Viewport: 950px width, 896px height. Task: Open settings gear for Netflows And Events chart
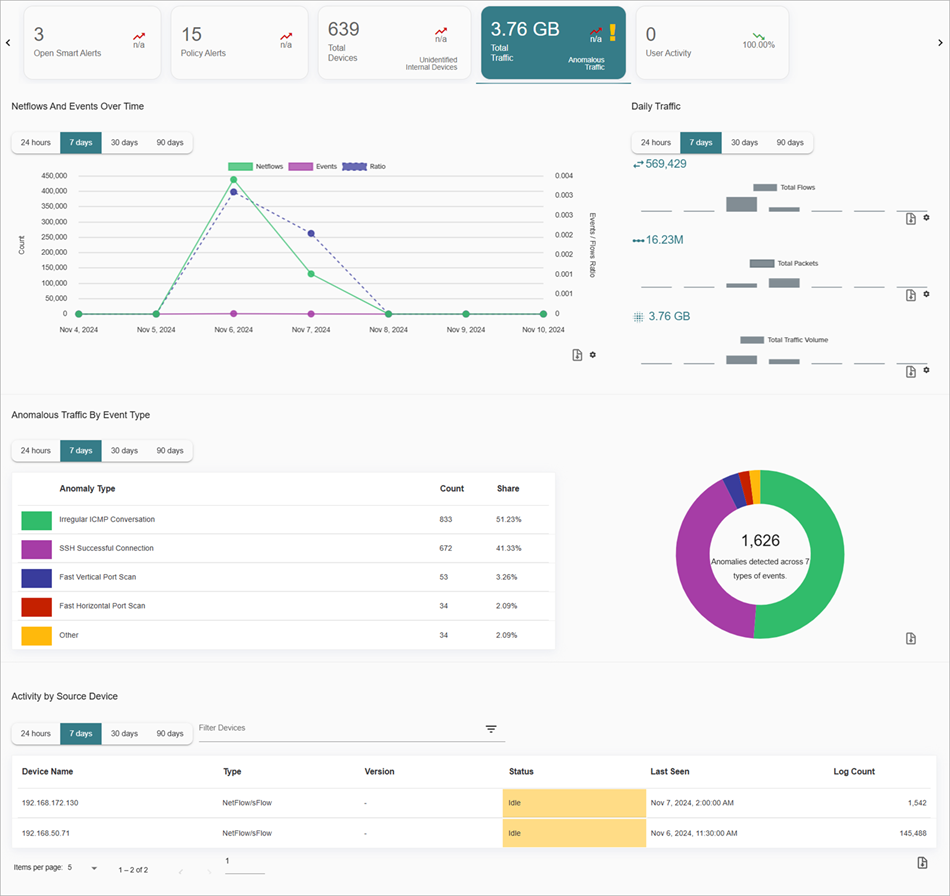click(x=592, y=354)
